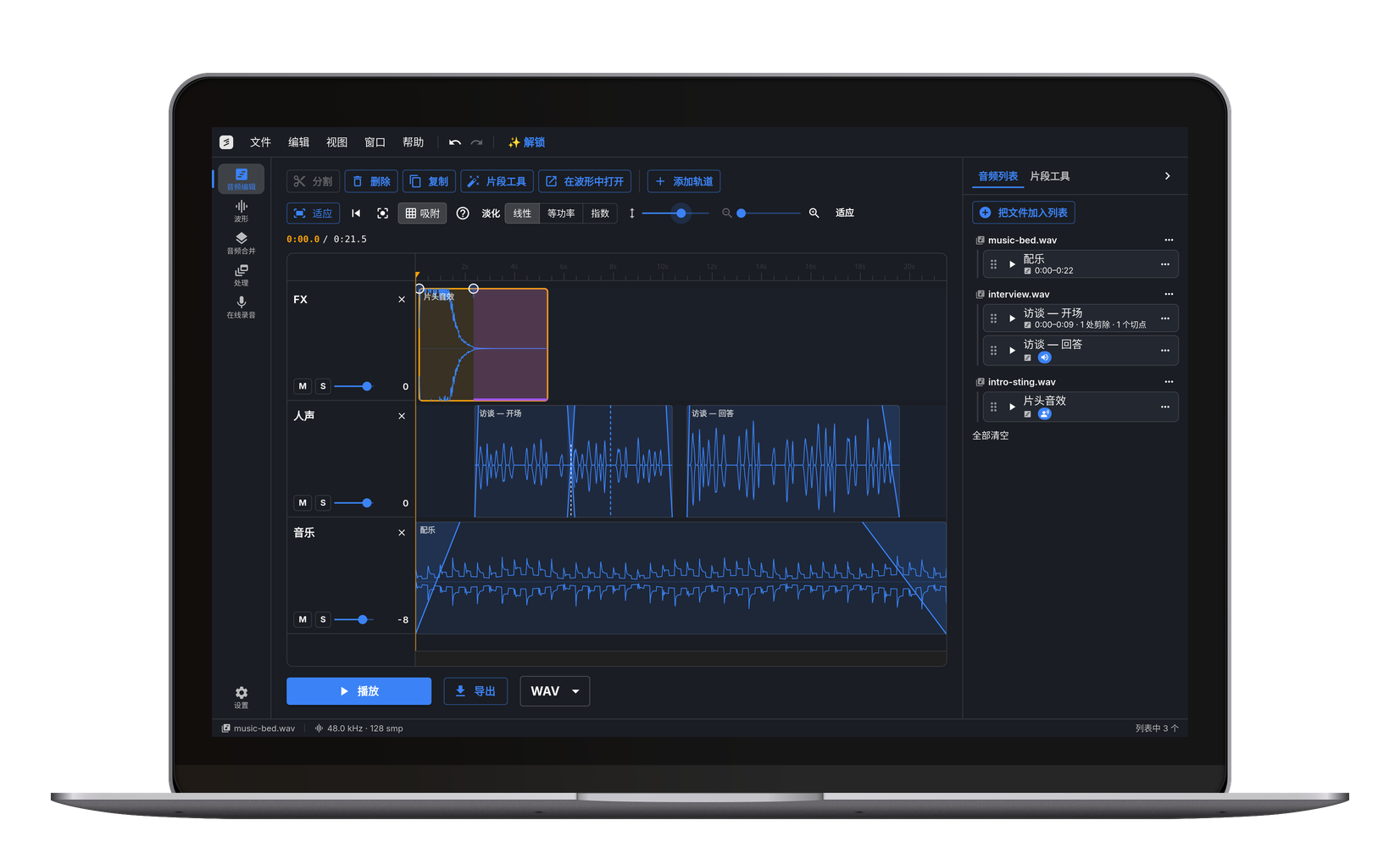Viewport: 1400px width, 864px height.
Task: Click the redo arrow in the menu bar
Action: click(x=477, y=142)
